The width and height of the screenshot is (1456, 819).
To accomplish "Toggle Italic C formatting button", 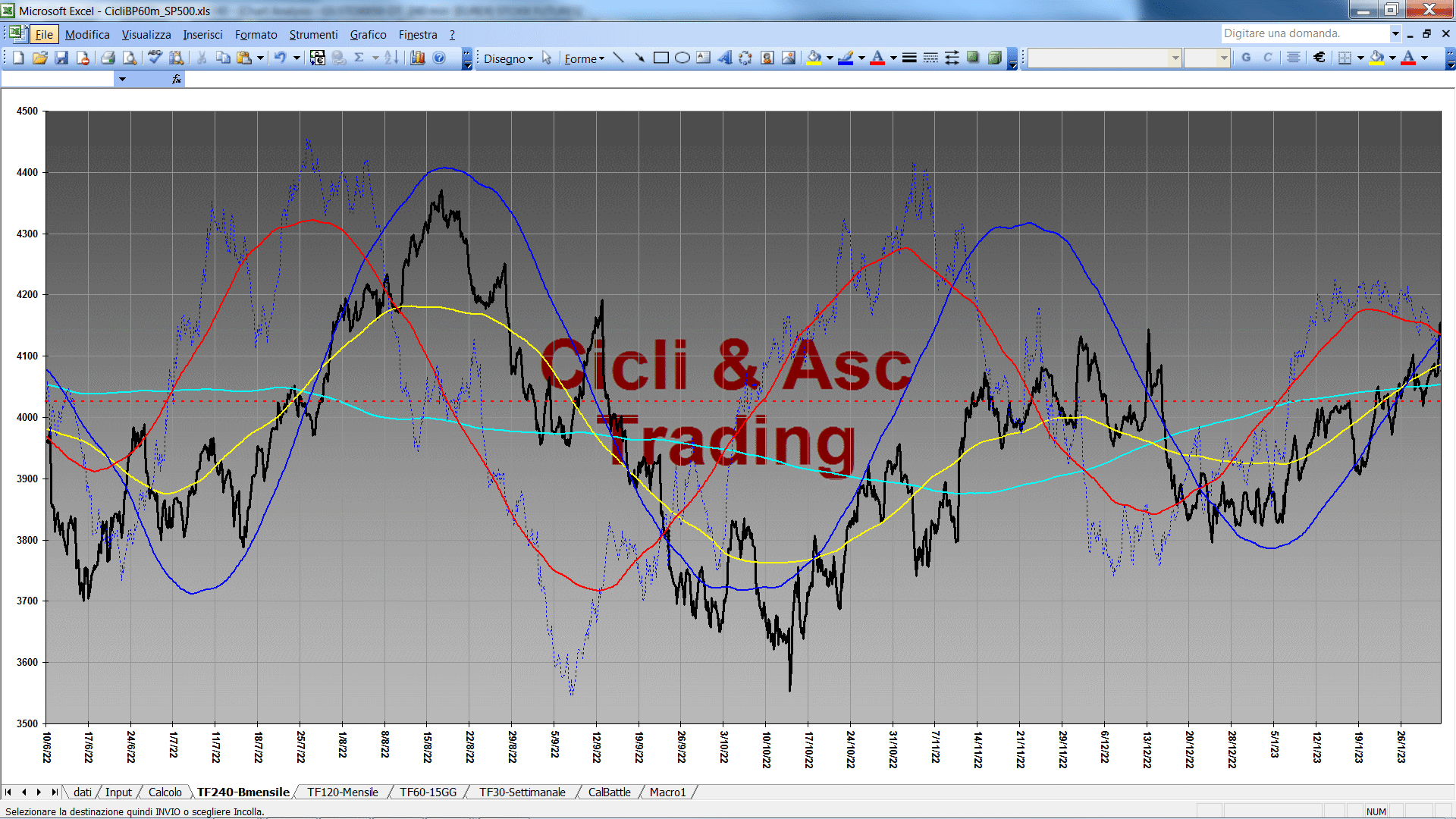I will tap(1267, 58).
